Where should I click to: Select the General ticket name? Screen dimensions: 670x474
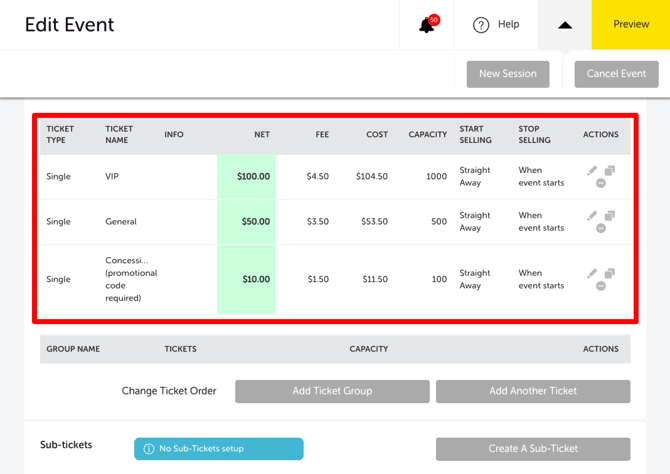coord(121,222)
